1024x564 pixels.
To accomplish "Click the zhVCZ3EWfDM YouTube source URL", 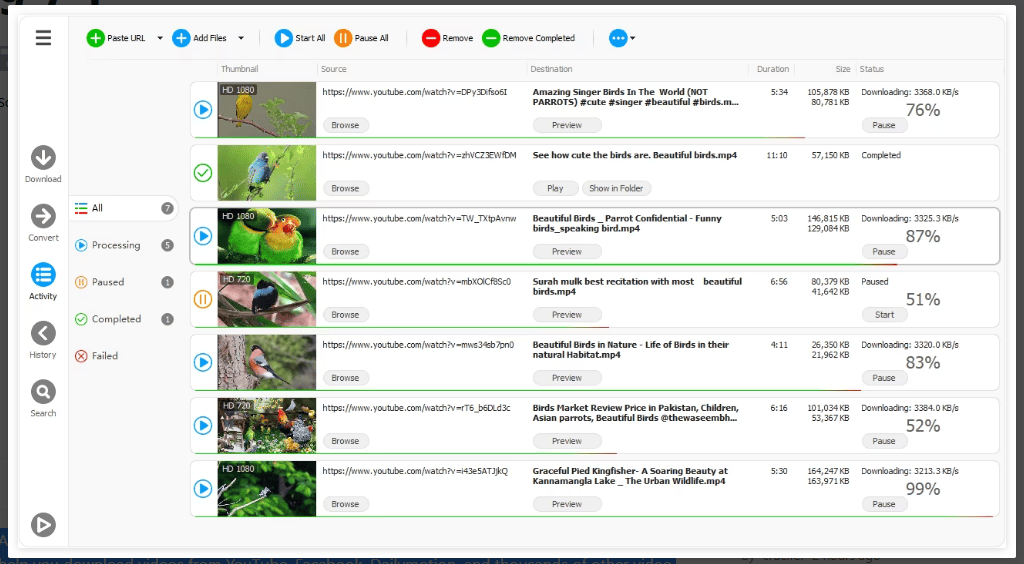I will (419, 155).
